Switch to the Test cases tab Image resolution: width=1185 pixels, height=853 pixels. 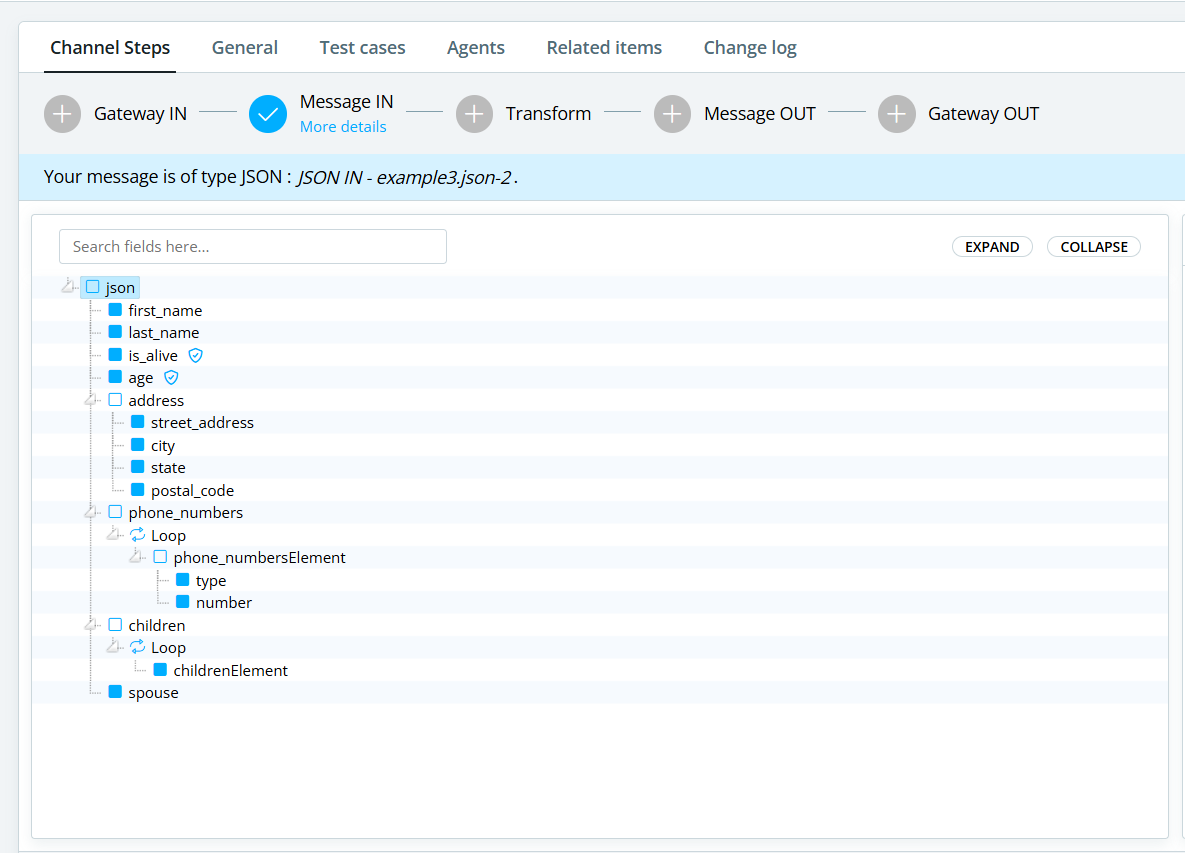362,47
